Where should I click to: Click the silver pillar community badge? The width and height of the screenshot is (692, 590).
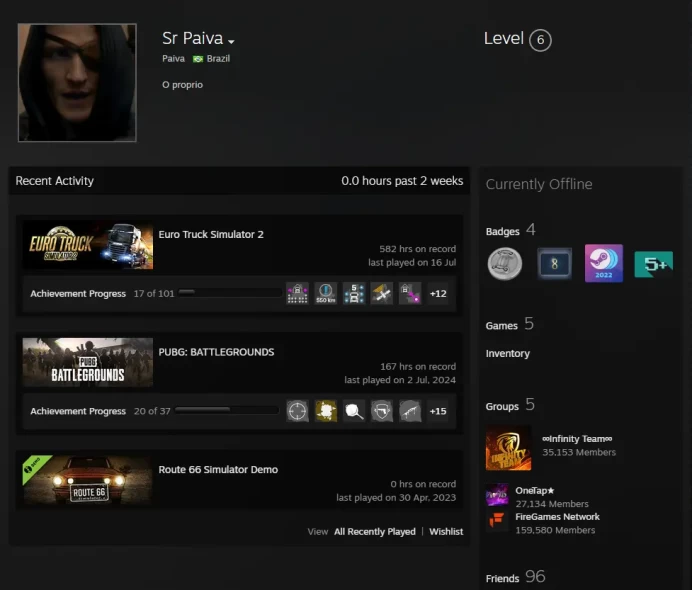[505, 263]
